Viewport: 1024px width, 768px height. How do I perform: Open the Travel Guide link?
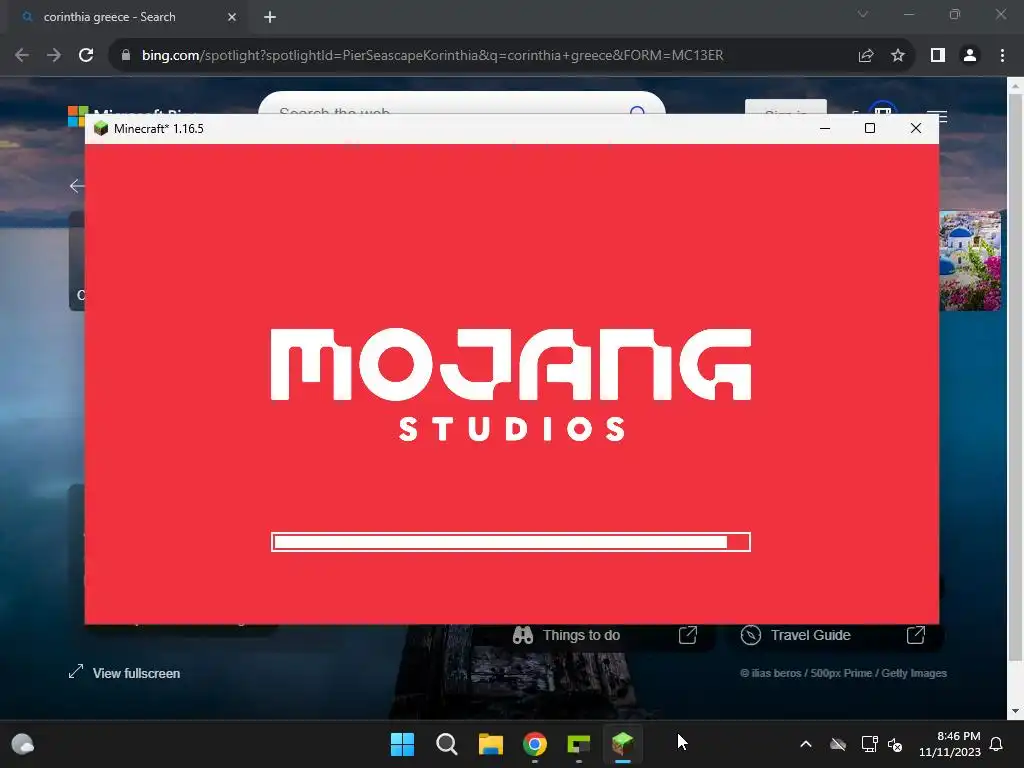coord(833,635)
